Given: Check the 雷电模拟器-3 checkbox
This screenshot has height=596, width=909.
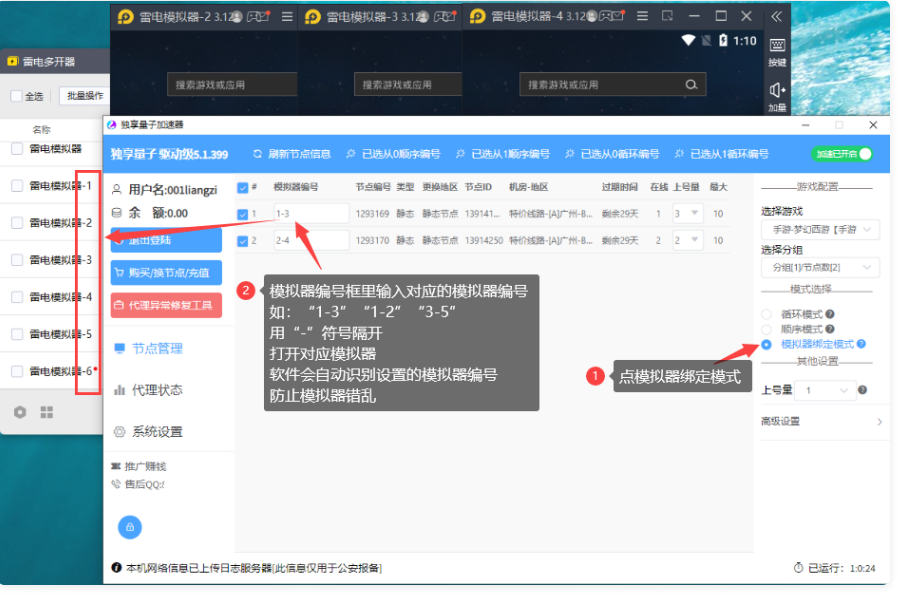Looking at the screenshot, I should 17,260.
